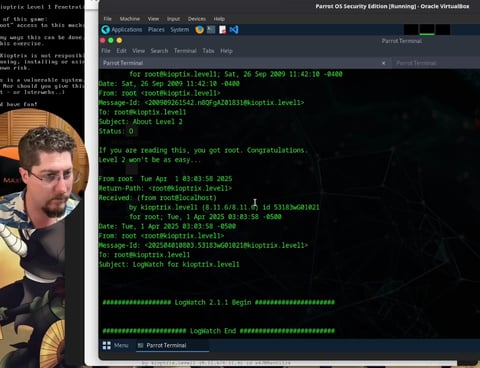Open the text editor panel launcher
The image size is (480, 368).
pyautogui.click(x=223, y=30)
